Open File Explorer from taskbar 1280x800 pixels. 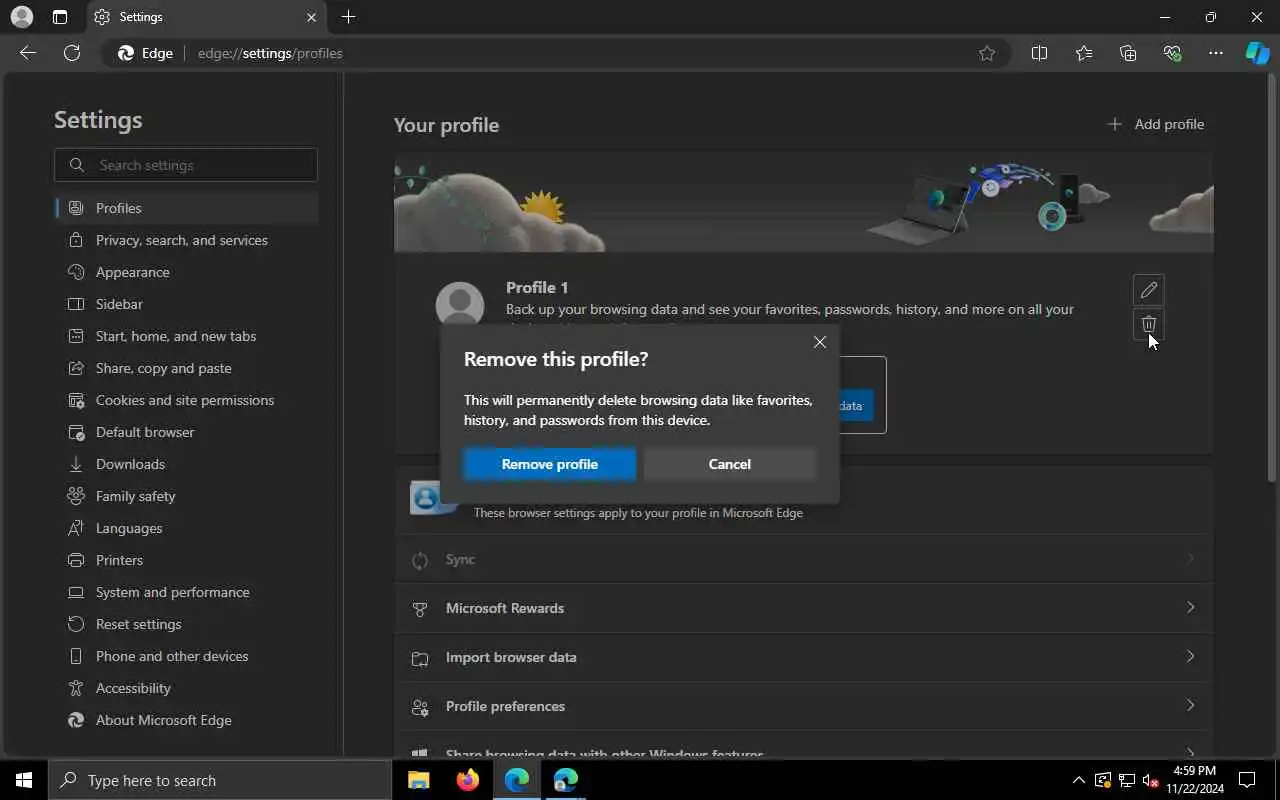(x=419, y=780)
